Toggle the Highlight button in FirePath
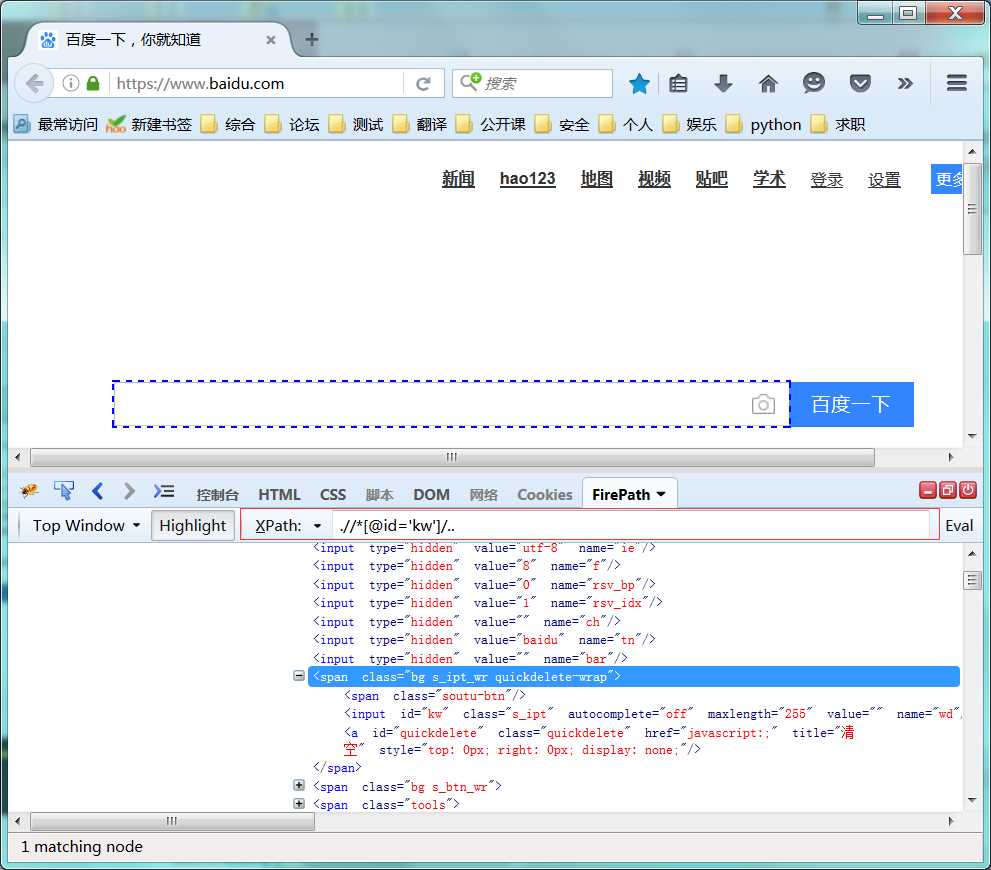 192,526
